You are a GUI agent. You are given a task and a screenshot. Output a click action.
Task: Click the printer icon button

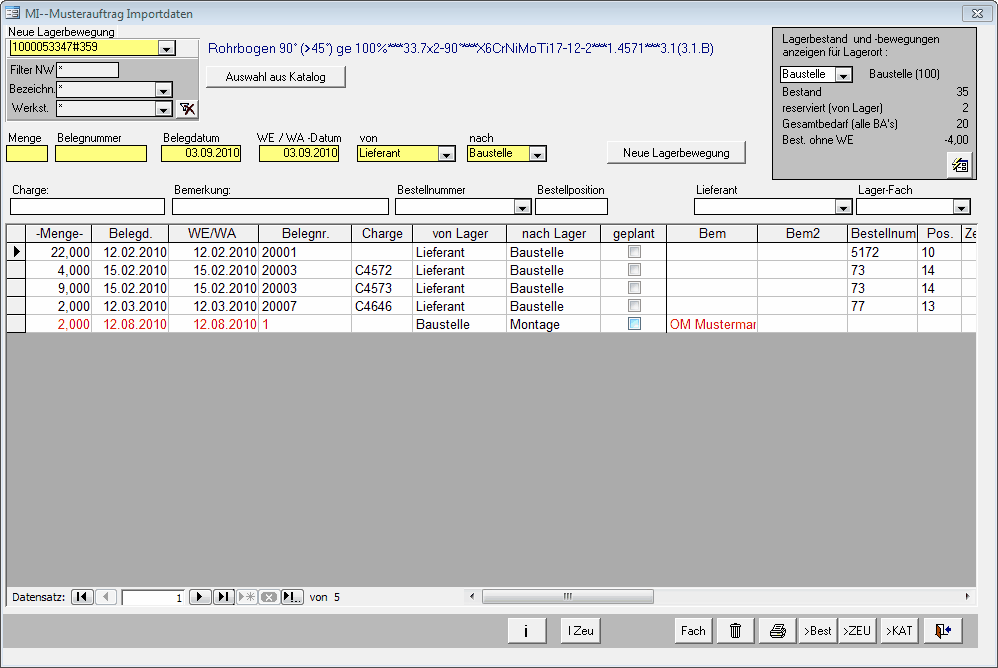point(777,630)
